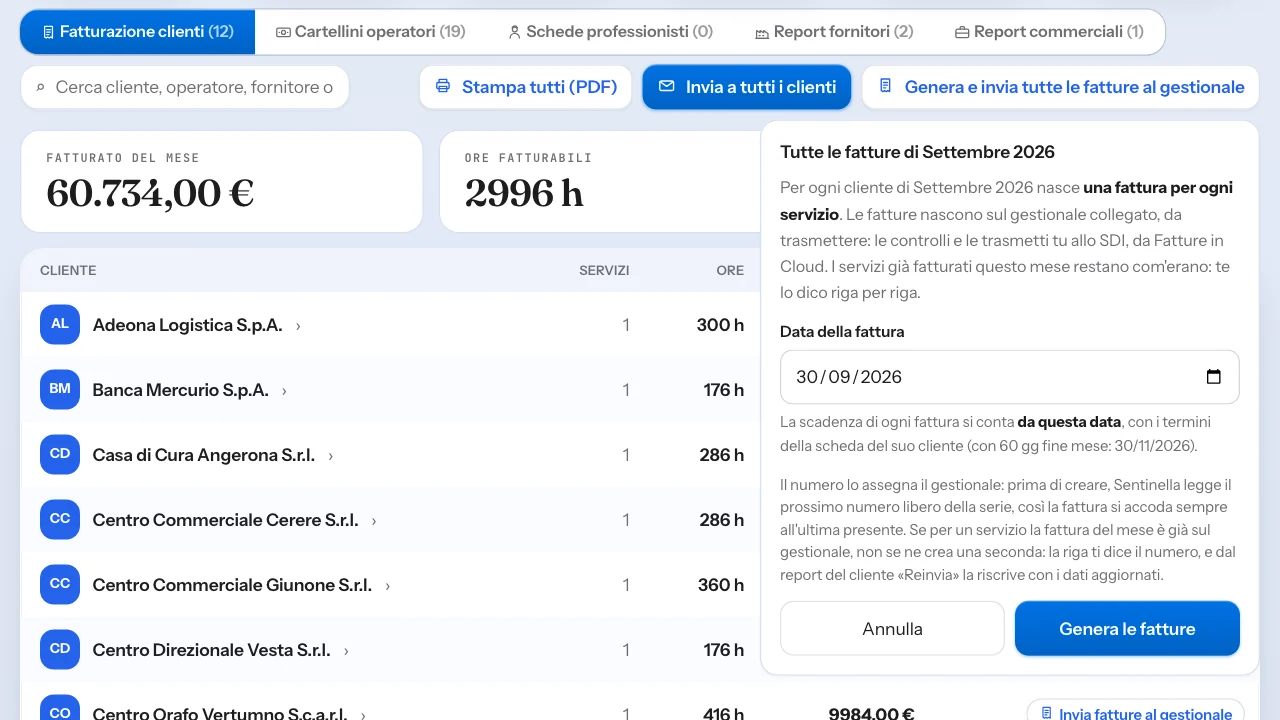Expand Centro Commerciale Giunone chevron

tap(388, 586)
